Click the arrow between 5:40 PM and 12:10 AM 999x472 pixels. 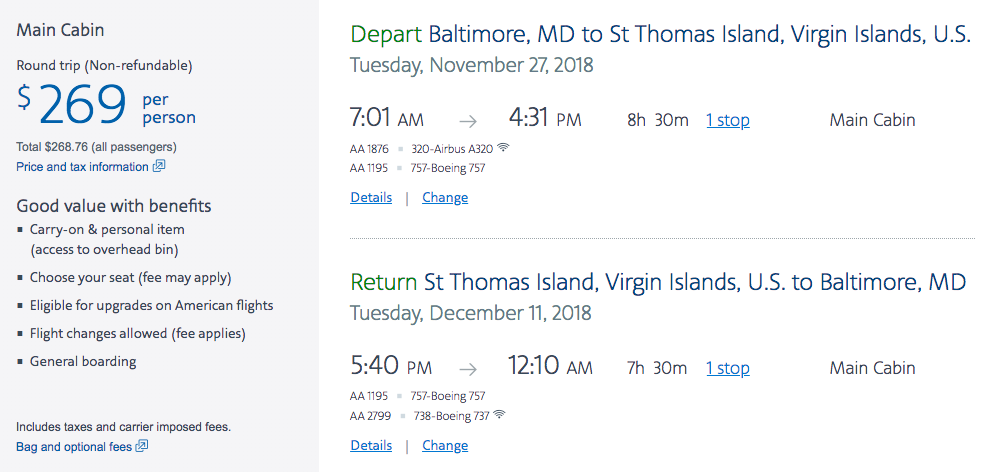[465, 368]
